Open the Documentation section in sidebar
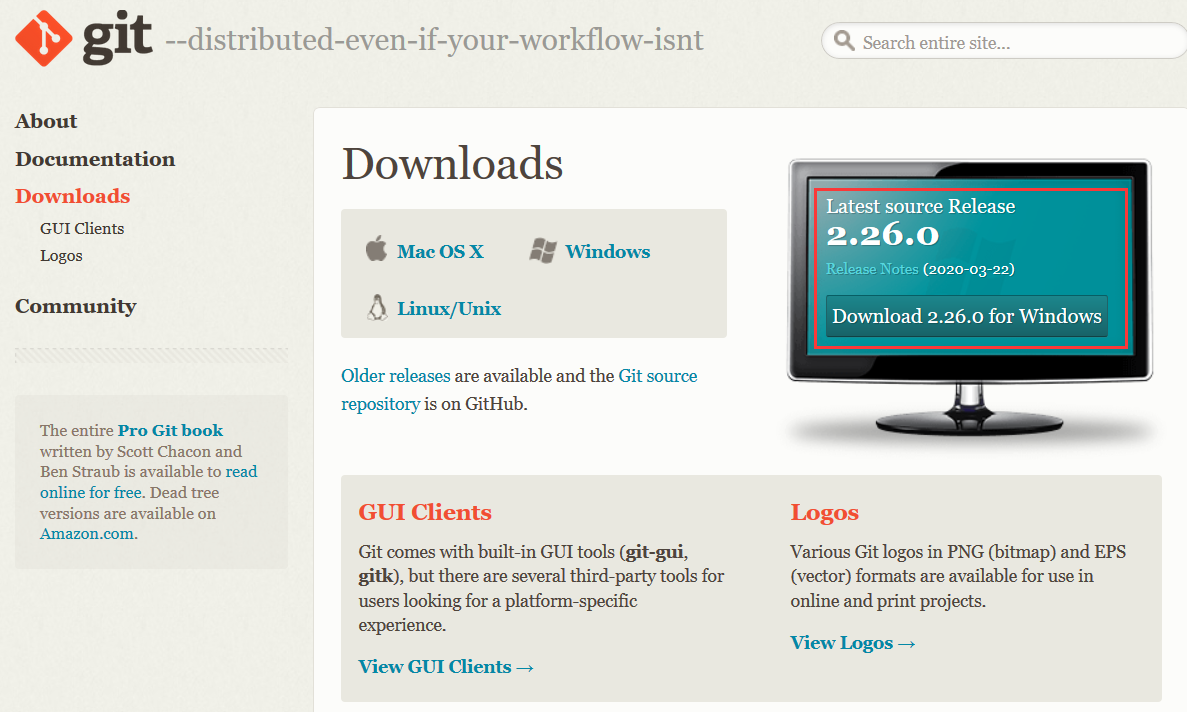Viewport: 1187px width, 712px height. click(x=95, y=159)
